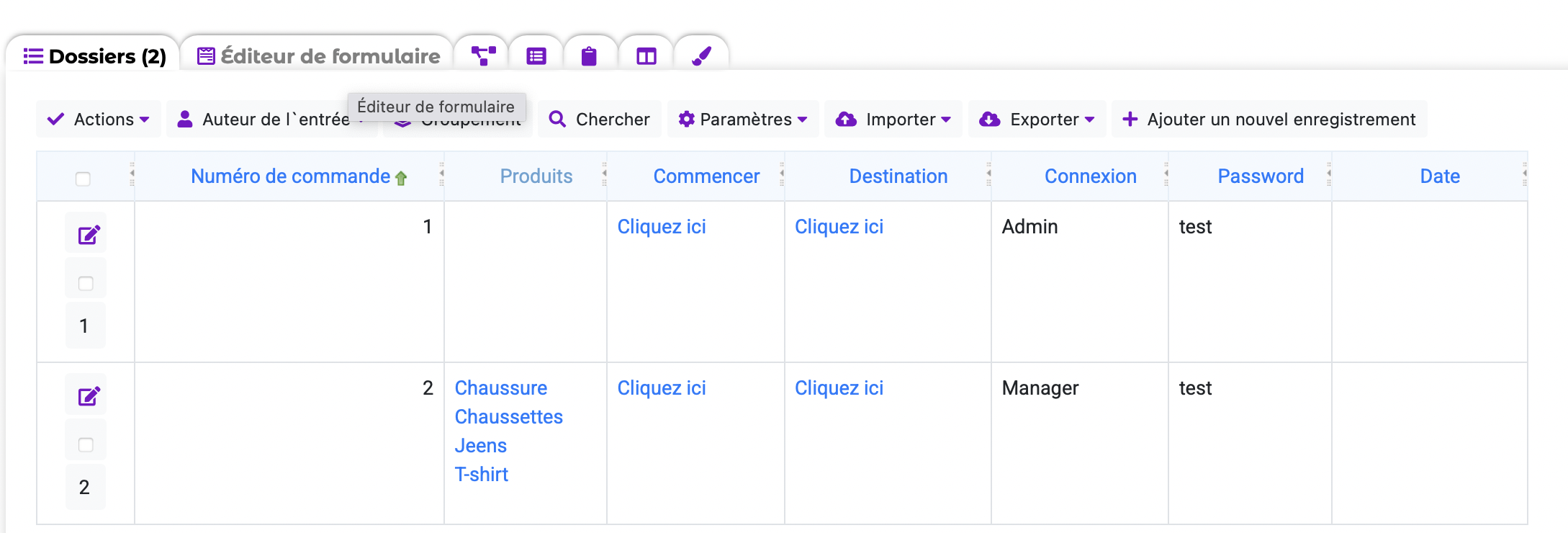Open the Importer dropdown
The height and width of the screenshot is (533, 1568).
(893, 119)
